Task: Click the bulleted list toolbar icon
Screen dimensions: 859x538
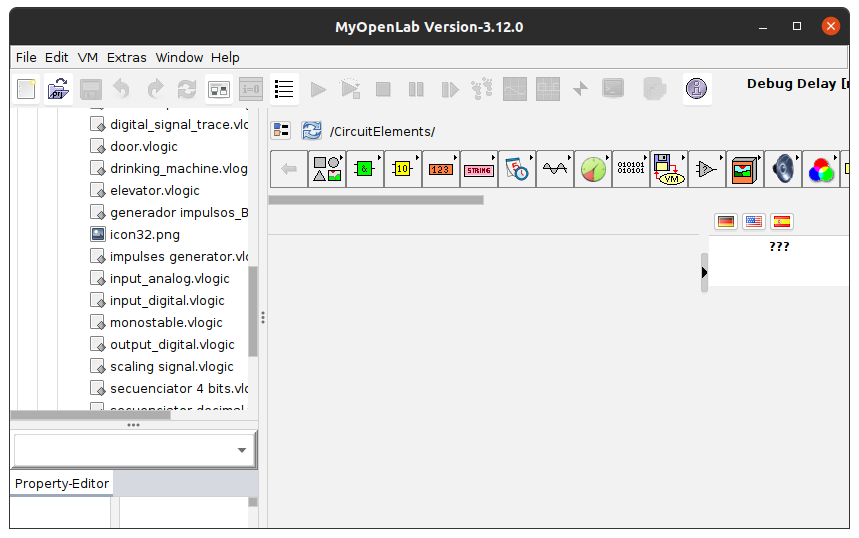Action: (284, 89)
